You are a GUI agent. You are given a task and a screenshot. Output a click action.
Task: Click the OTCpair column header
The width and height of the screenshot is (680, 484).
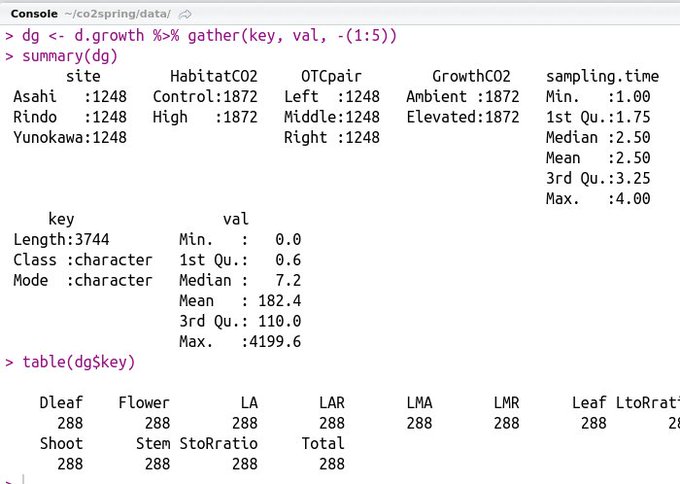pos(331,77)
